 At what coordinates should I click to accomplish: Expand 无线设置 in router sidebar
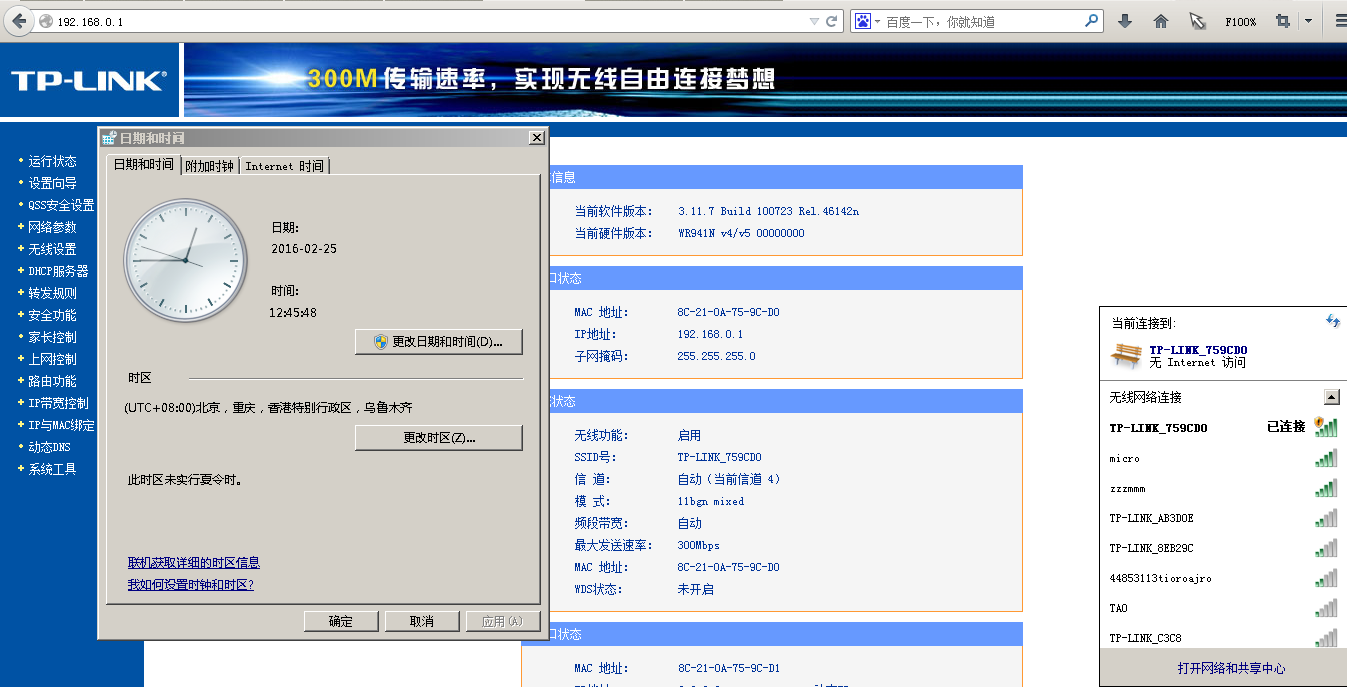click(52, 249)
